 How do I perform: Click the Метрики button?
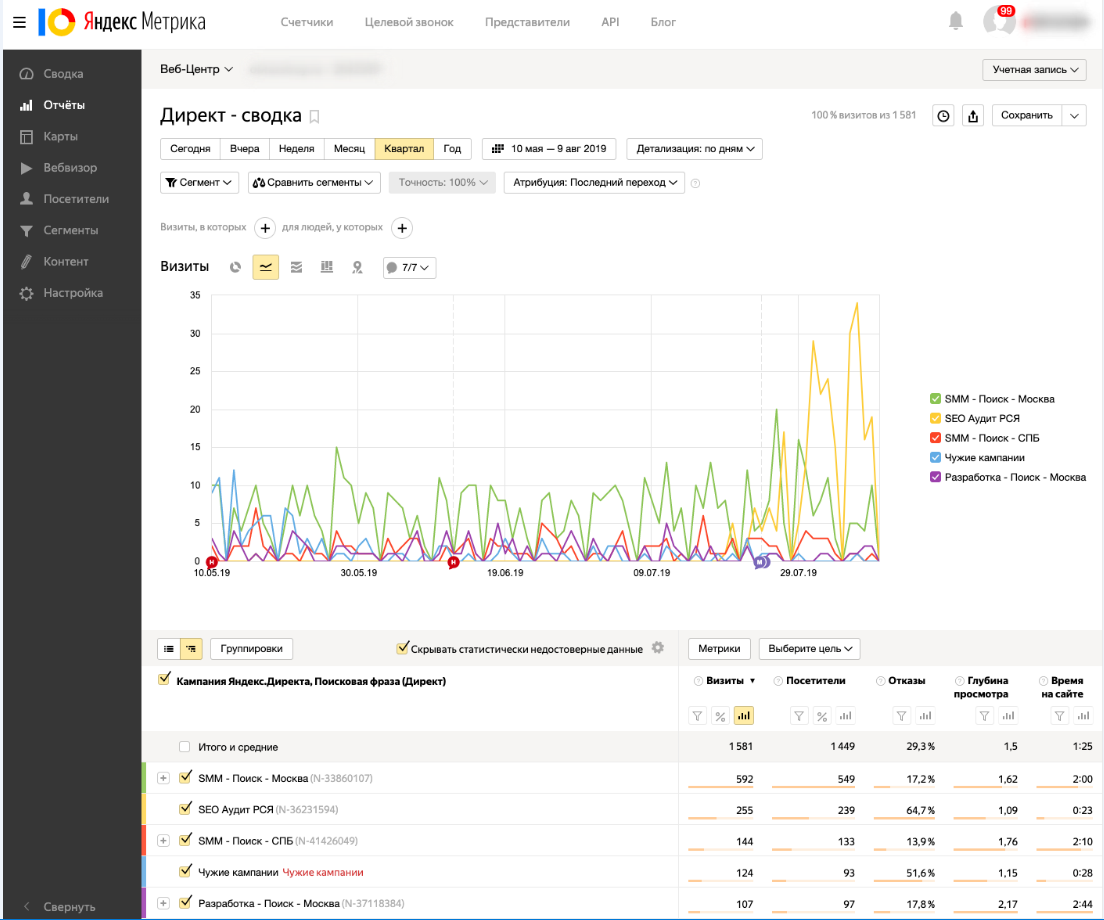click(719, 649)
